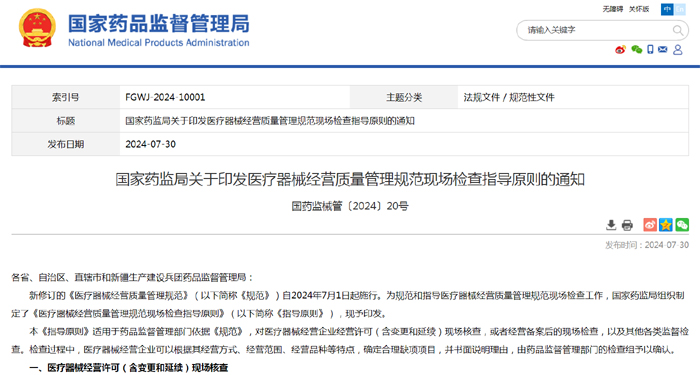
Task: Open 无障碍 accessibility mode
Action: pyautogui.click(x=612, y=9)
